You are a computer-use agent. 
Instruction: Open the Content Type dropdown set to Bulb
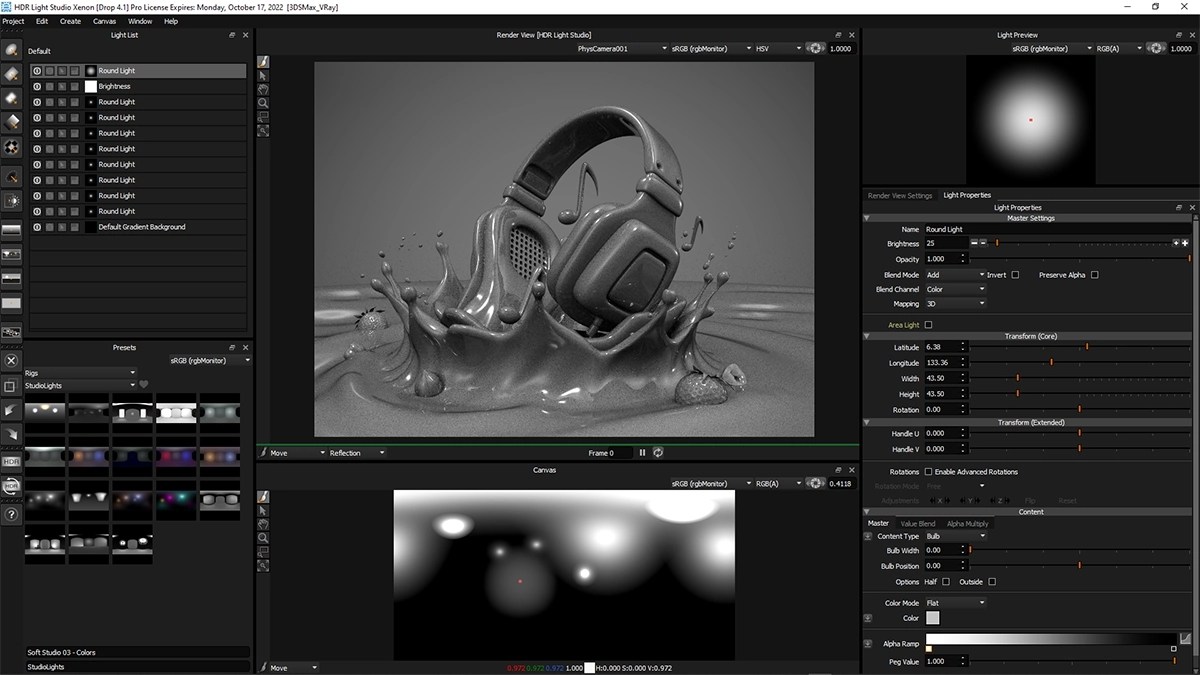tap(955, 536)
